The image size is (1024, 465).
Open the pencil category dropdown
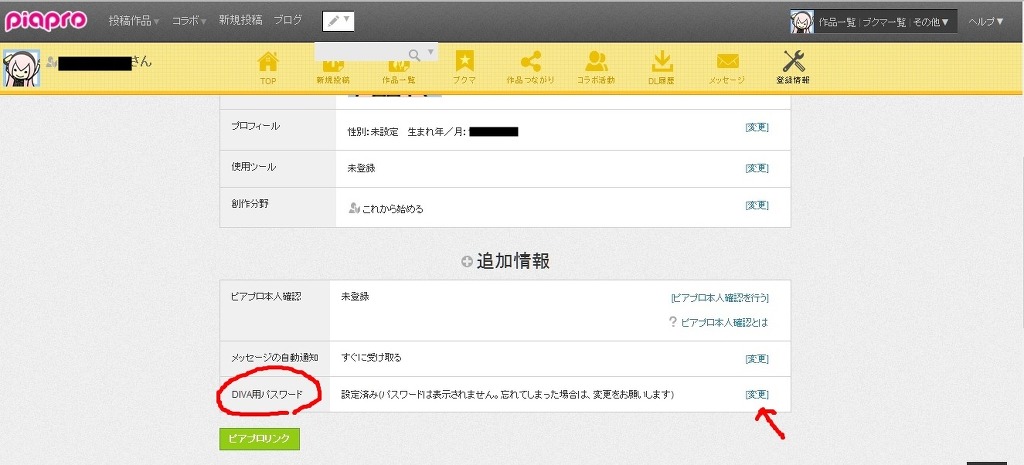click(x=338, y=21)
